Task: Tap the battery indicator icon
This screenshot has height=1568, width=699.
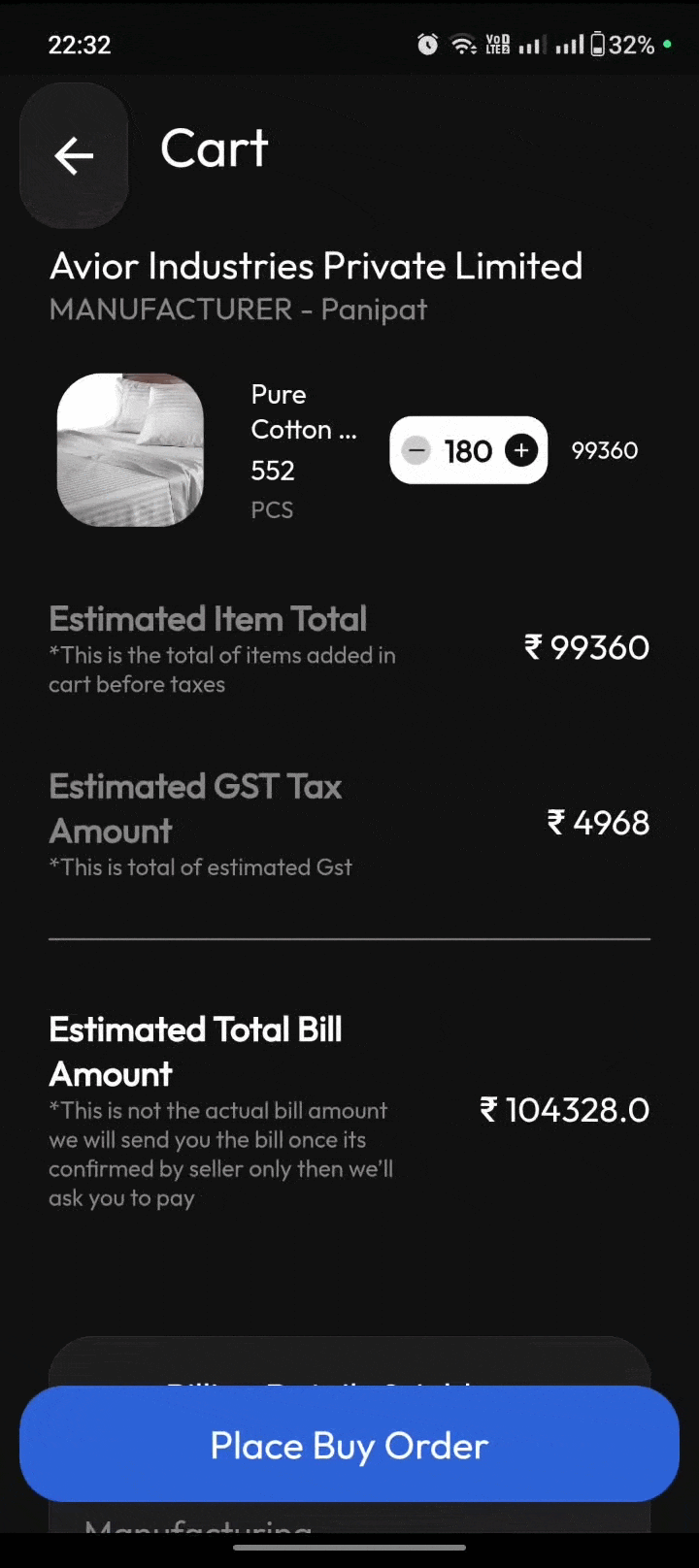Action: click(597, 45)
